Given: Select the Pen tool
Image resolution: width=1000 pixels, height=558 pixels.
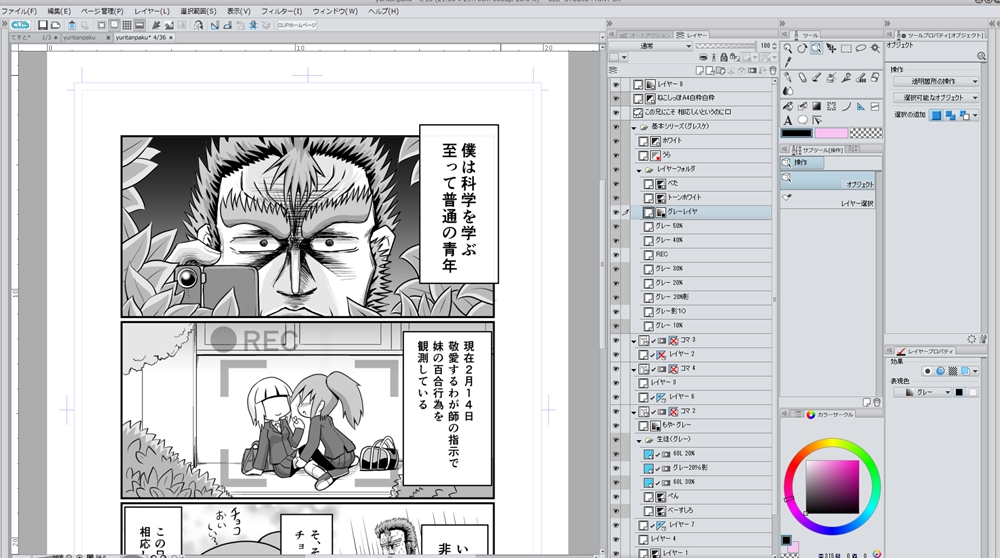Looking at the screenshot, I should pos(788,77).
